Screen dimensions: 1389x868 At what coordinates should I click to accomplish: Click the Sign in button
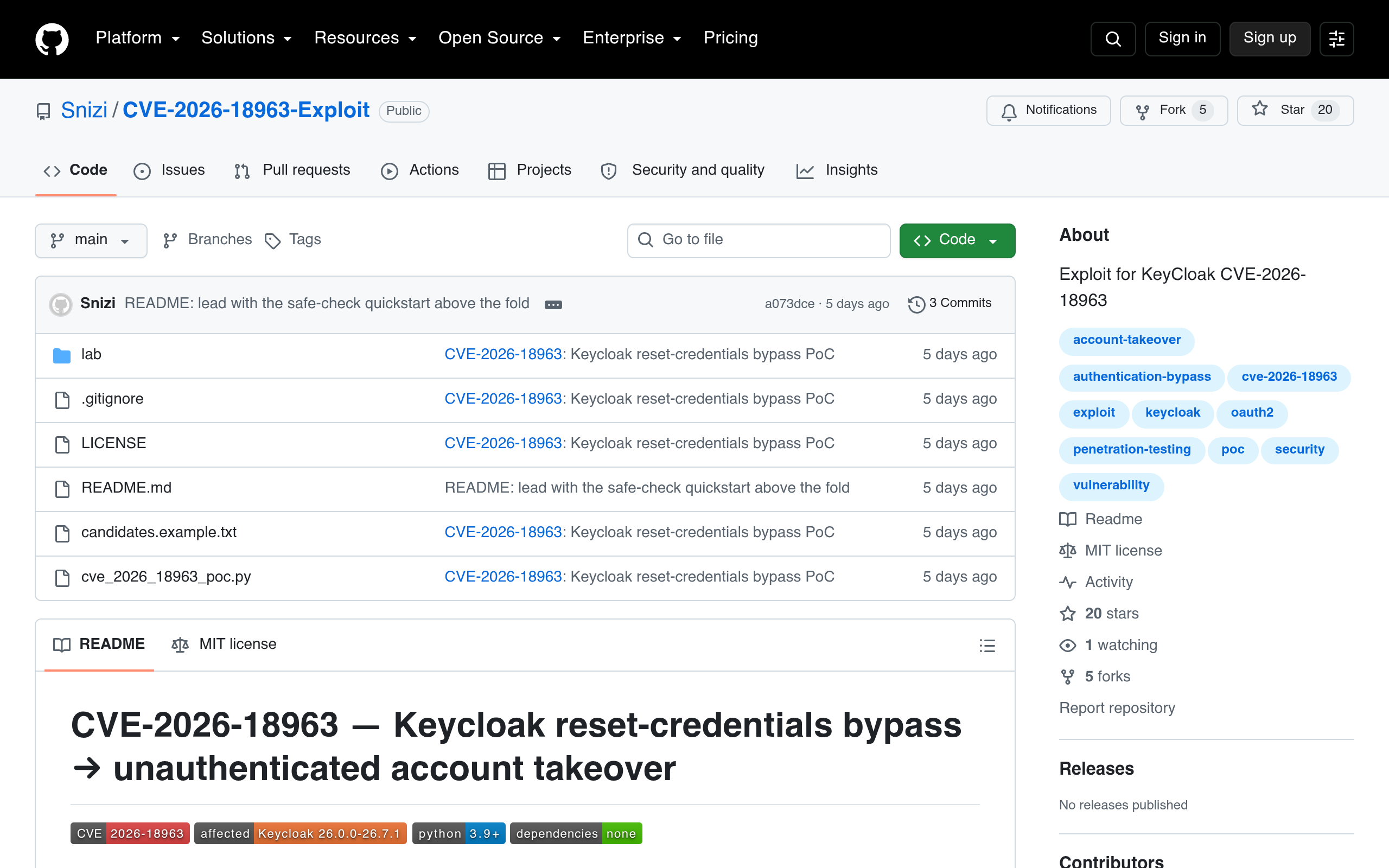pyautogui.click(x=1182, y=39)
